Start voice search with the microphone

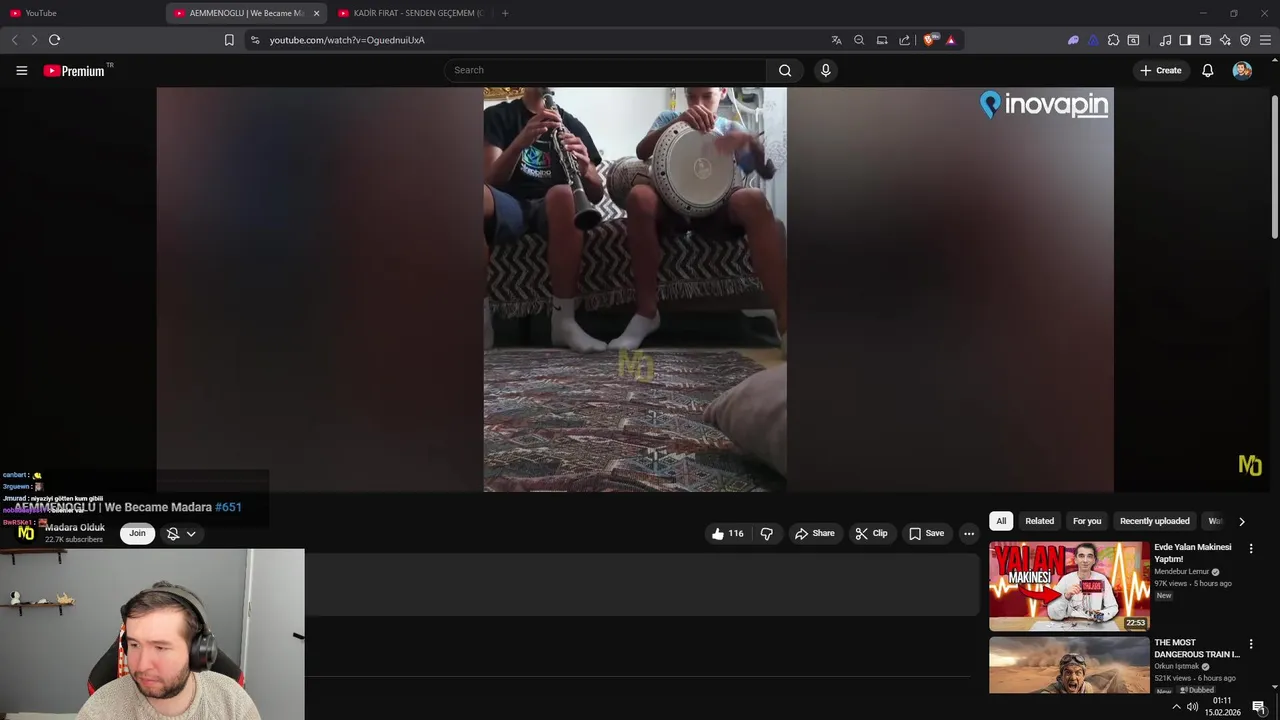825,70
